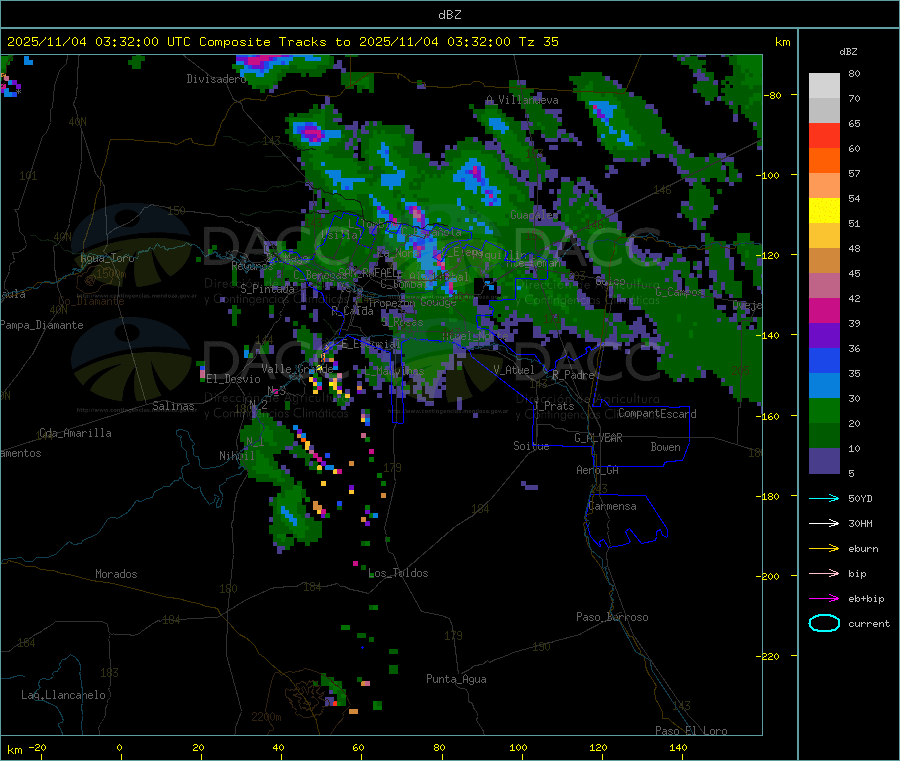Click the Aero_GA map label
This screenshot has height=761, width=900.
(x=598, y=470)
